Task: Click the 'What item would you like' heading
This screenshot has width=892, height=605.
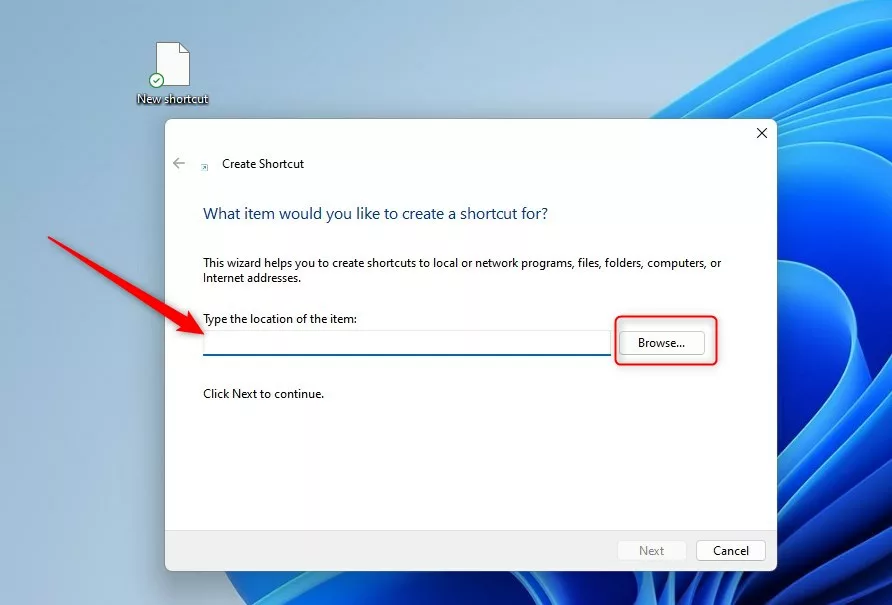Action: point(375,213)
